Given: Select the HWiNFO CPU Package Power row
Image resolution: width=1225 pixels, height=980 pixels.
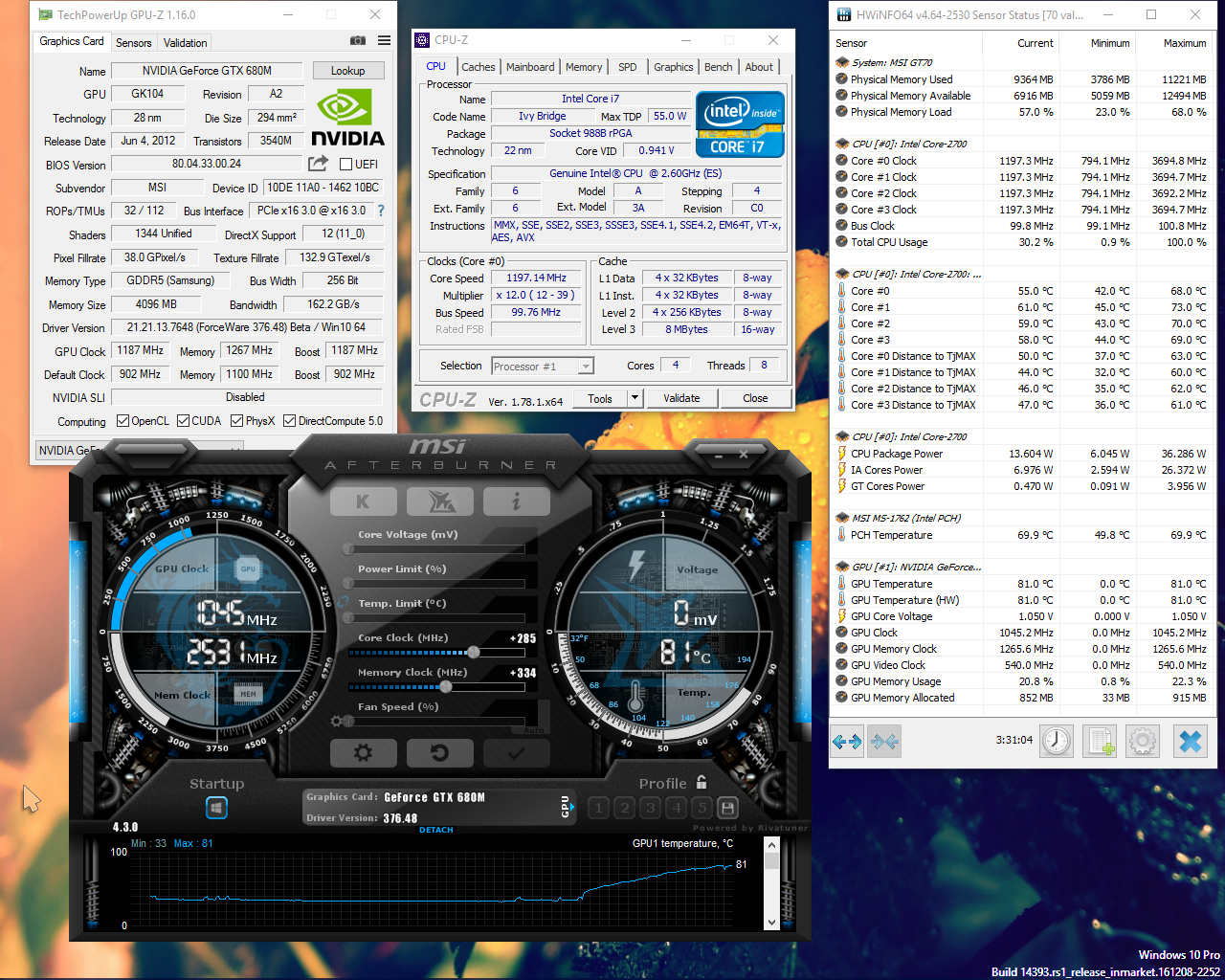Looking at the screenshot, I should pos(1021,454).
